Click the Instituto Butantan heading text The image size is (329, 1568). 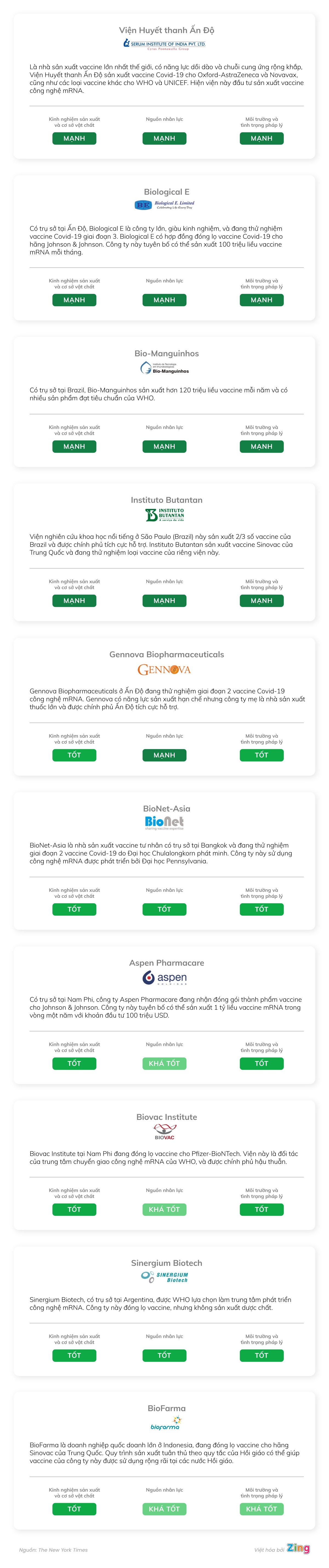pyautogui.click(x=166, y=500)
